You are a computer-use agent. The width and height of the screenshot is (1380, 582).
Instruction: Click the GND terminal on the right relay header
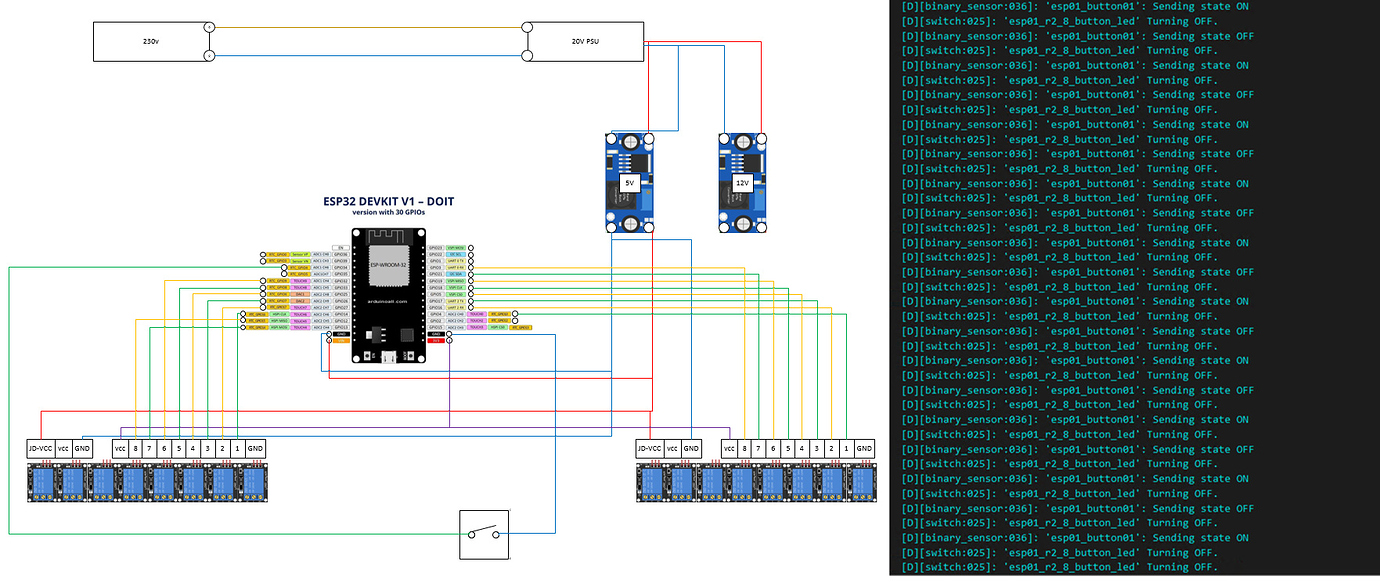click(865, 448)
